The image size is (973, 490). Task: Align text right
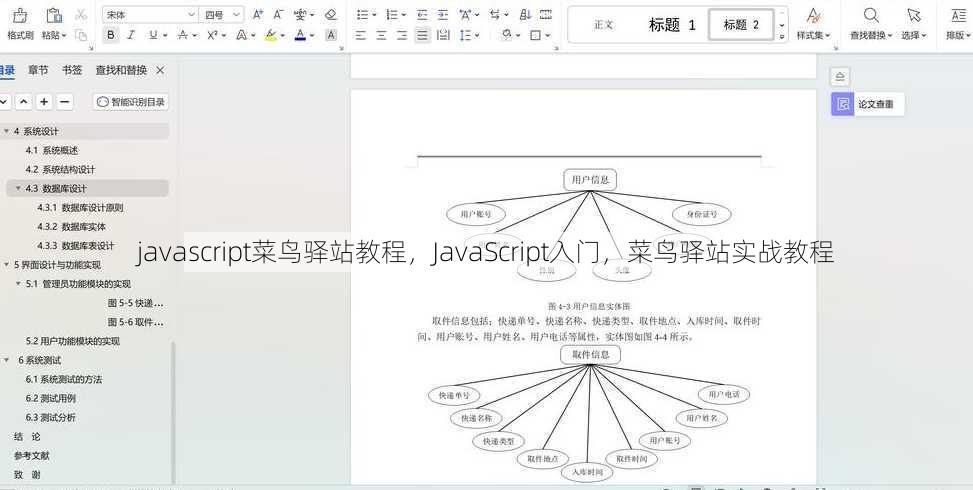coord(402,35)
